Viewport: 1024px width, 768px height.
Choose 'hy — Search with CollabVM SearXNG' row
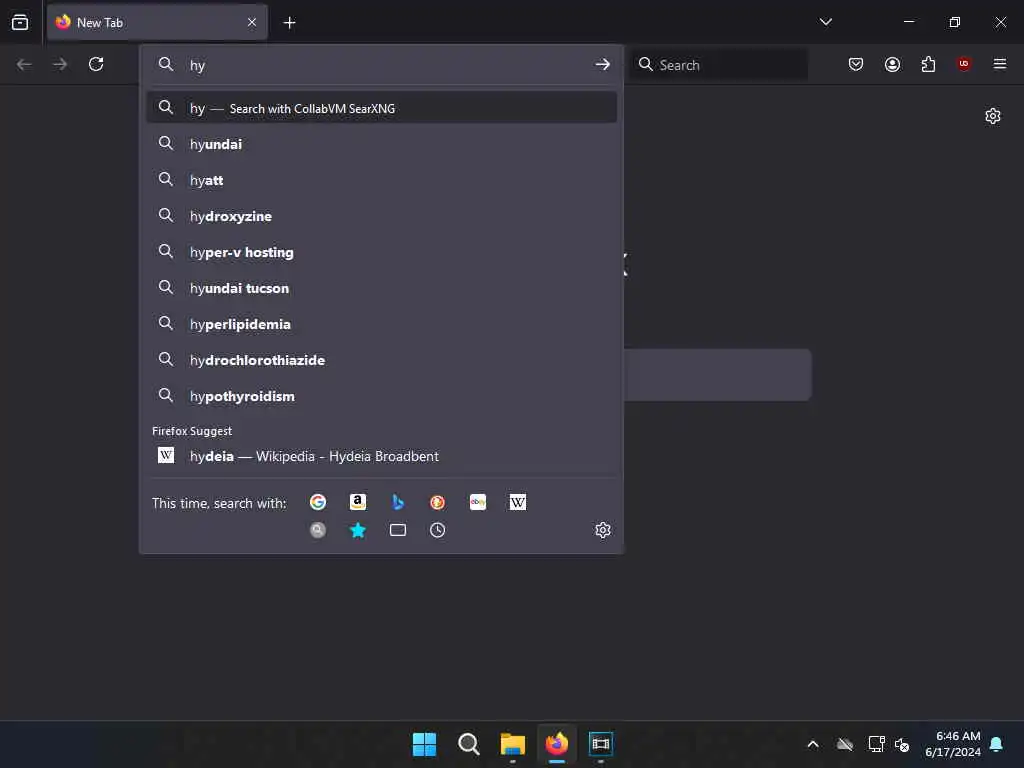[381, 108]
